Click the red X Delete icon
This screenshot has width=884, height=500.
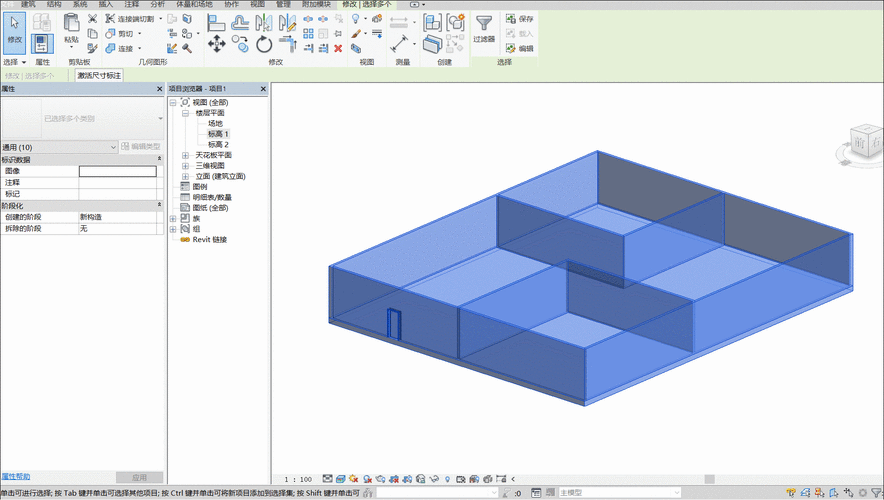[338, 47]
